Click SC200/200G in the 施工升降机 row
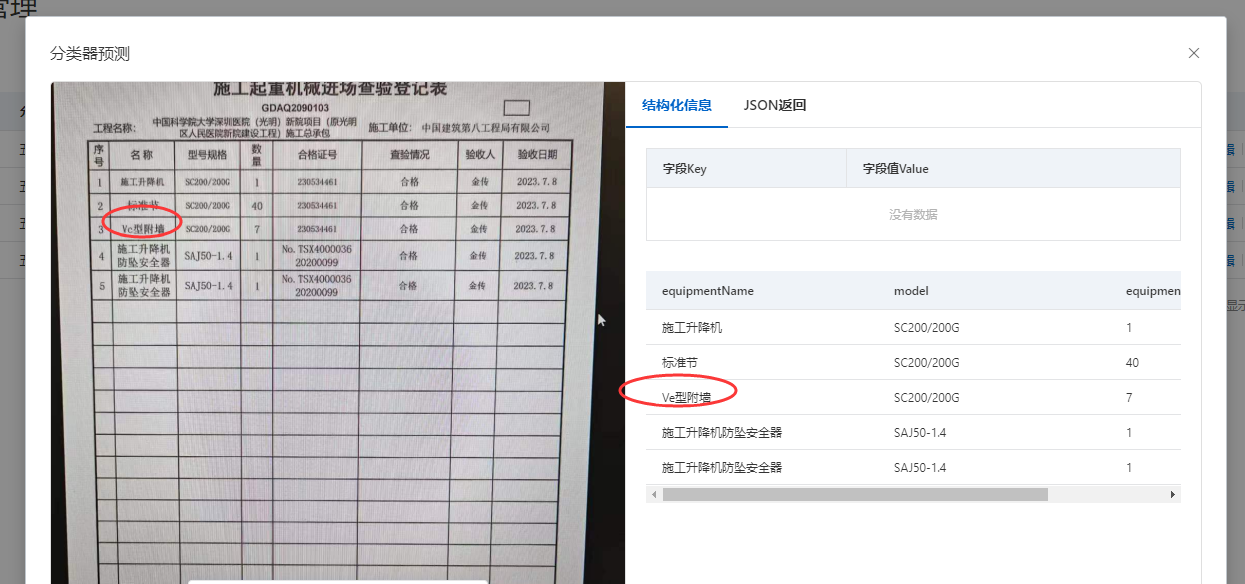 926,327
